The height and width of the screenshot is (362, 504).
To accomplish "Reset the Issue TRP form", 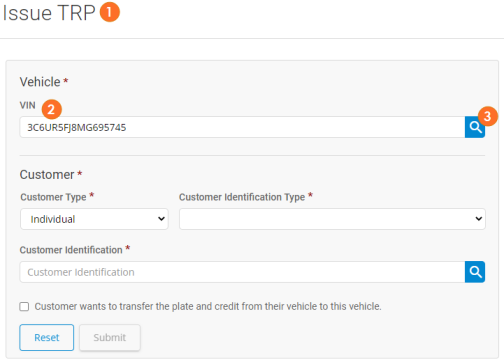I will pos(47,337).
